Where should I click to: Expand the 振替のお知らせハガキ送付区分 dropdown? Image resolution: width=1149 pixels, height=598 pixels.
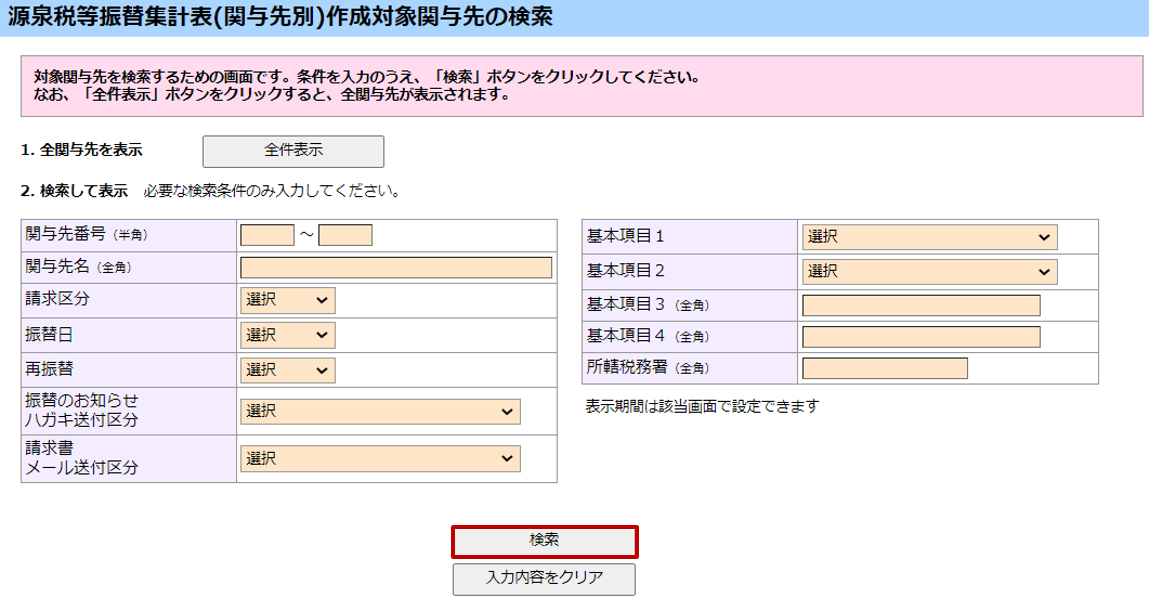point(380,411)
